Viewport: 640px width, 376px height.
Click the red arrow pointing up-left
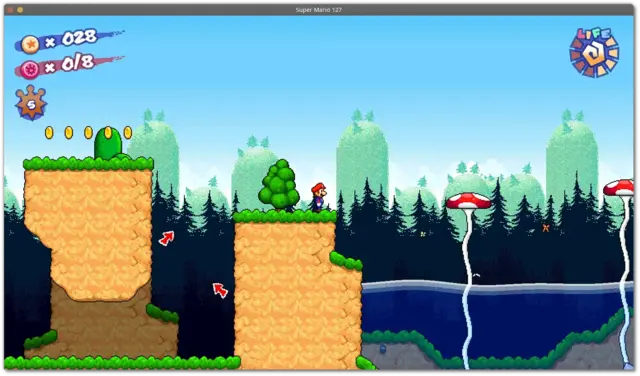coord(220,290)
